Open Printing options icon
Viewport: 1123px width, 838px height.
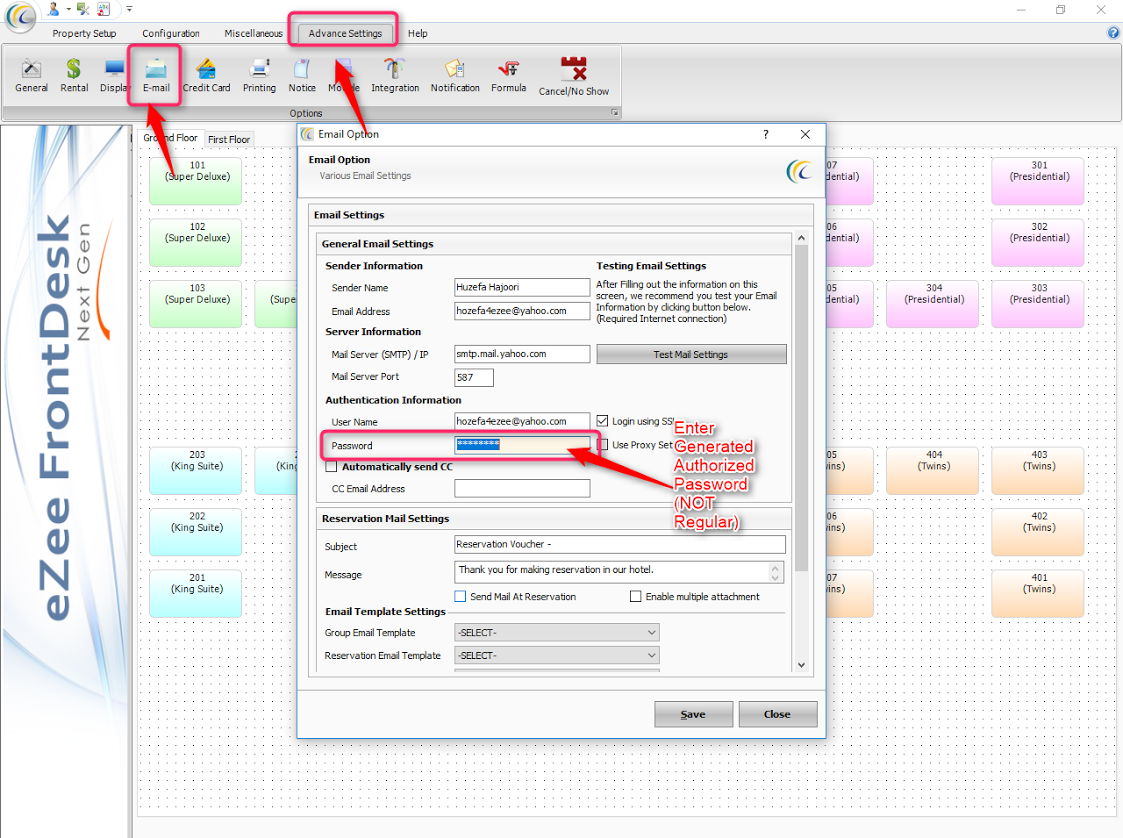[259, 76]
